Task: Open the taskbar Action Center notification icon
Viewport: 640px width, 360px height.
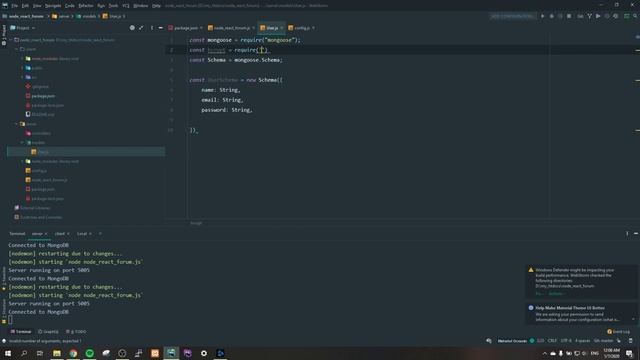Action: click(629, 353)
